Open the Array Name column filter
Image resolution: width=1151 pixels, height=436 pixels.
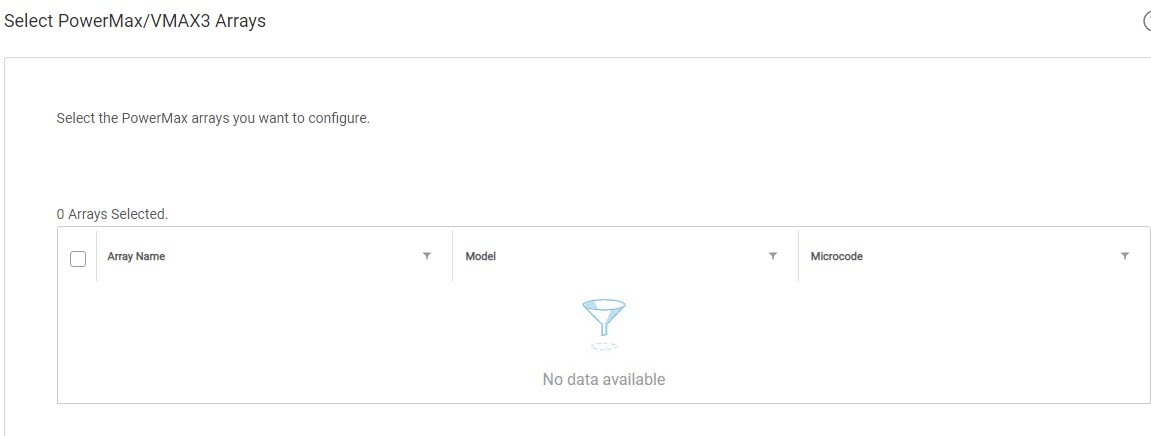tap(427, 257)
